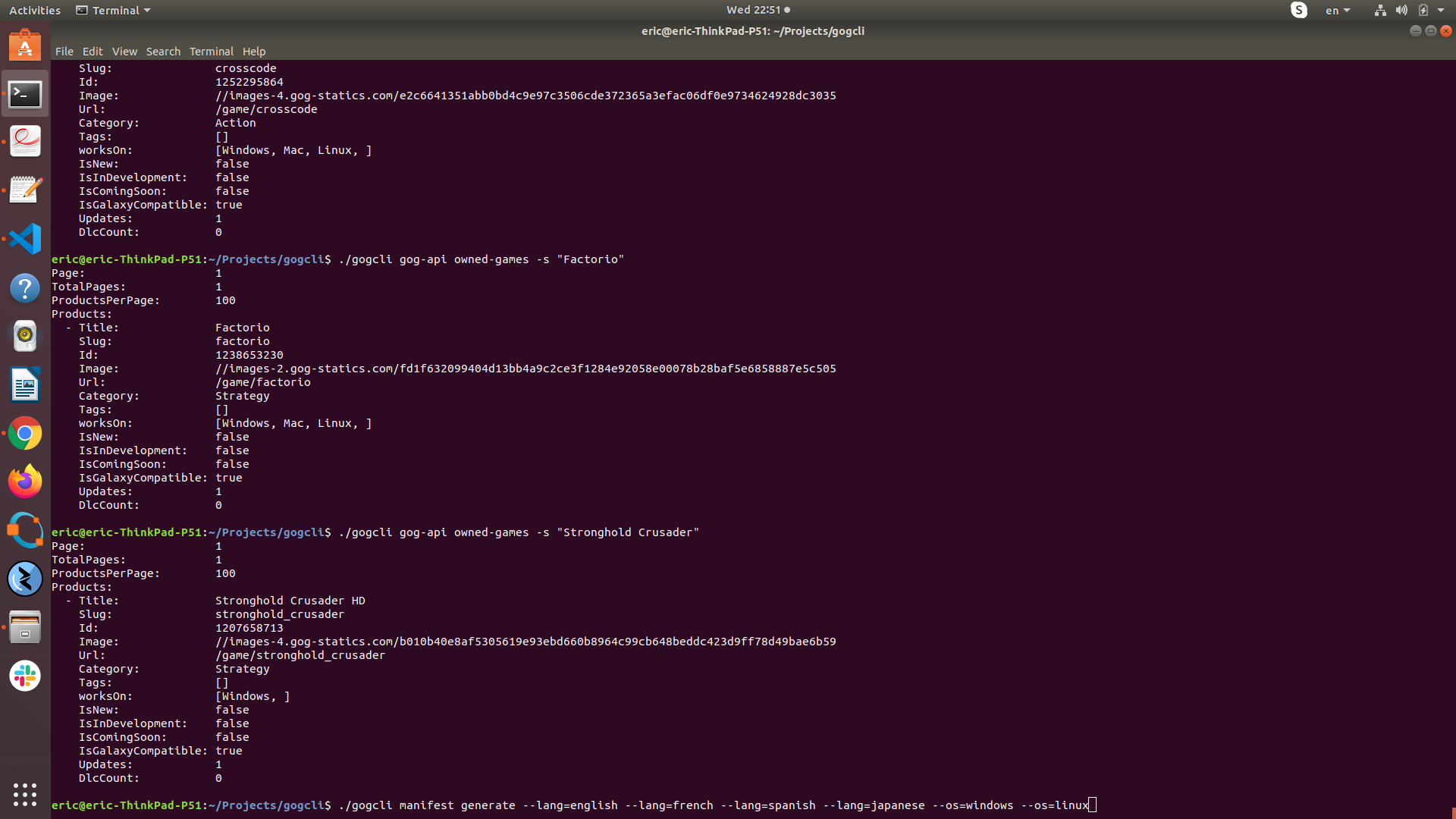Open the Edit menu

[x=93, y=52]
